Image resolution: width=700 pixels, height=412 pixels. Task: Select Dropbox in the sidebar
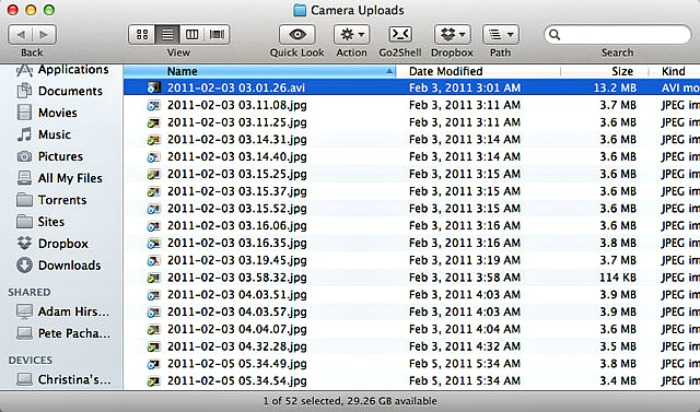point(63,243)
